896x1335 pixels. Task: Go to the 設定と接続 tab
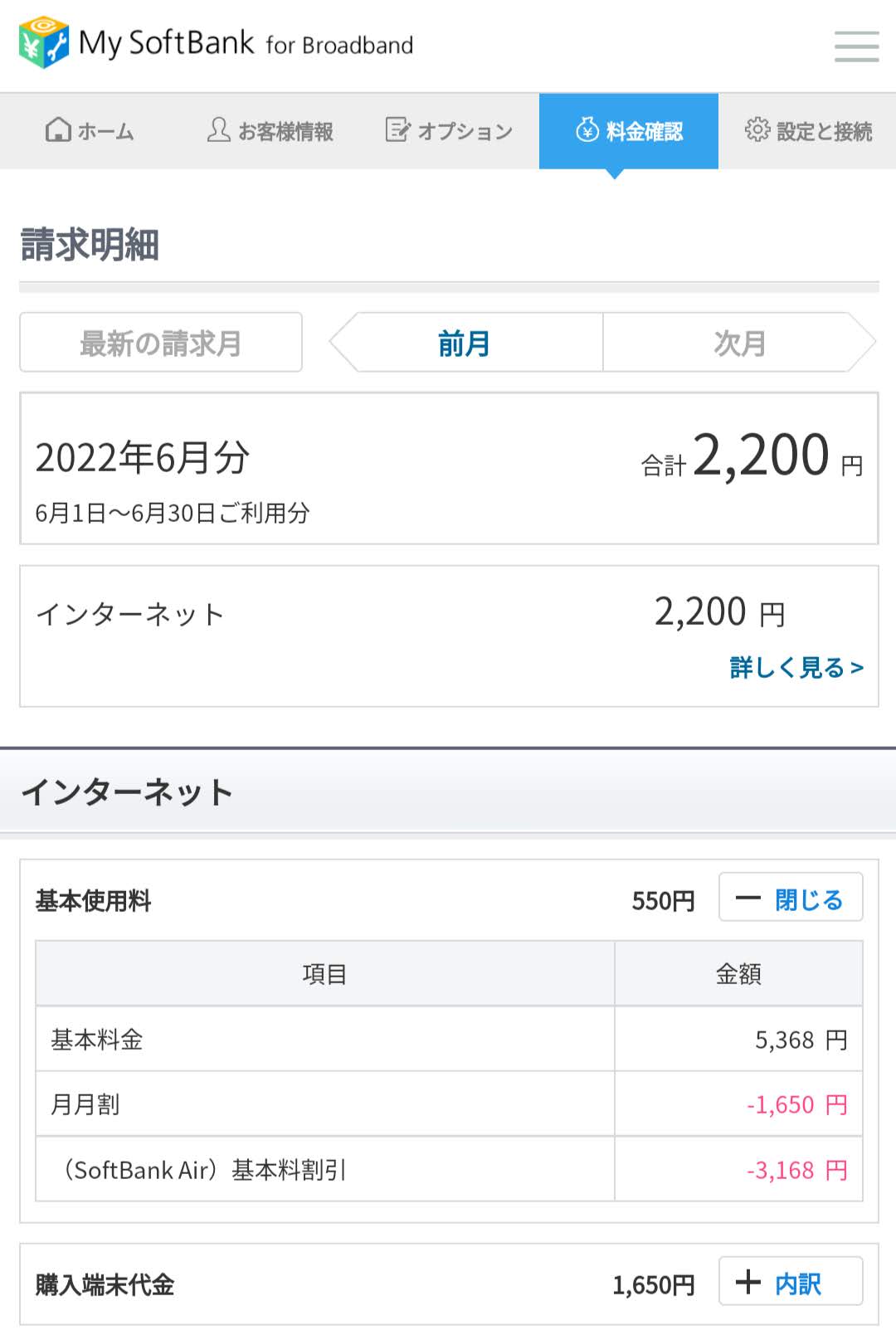(x=809, y=131)
